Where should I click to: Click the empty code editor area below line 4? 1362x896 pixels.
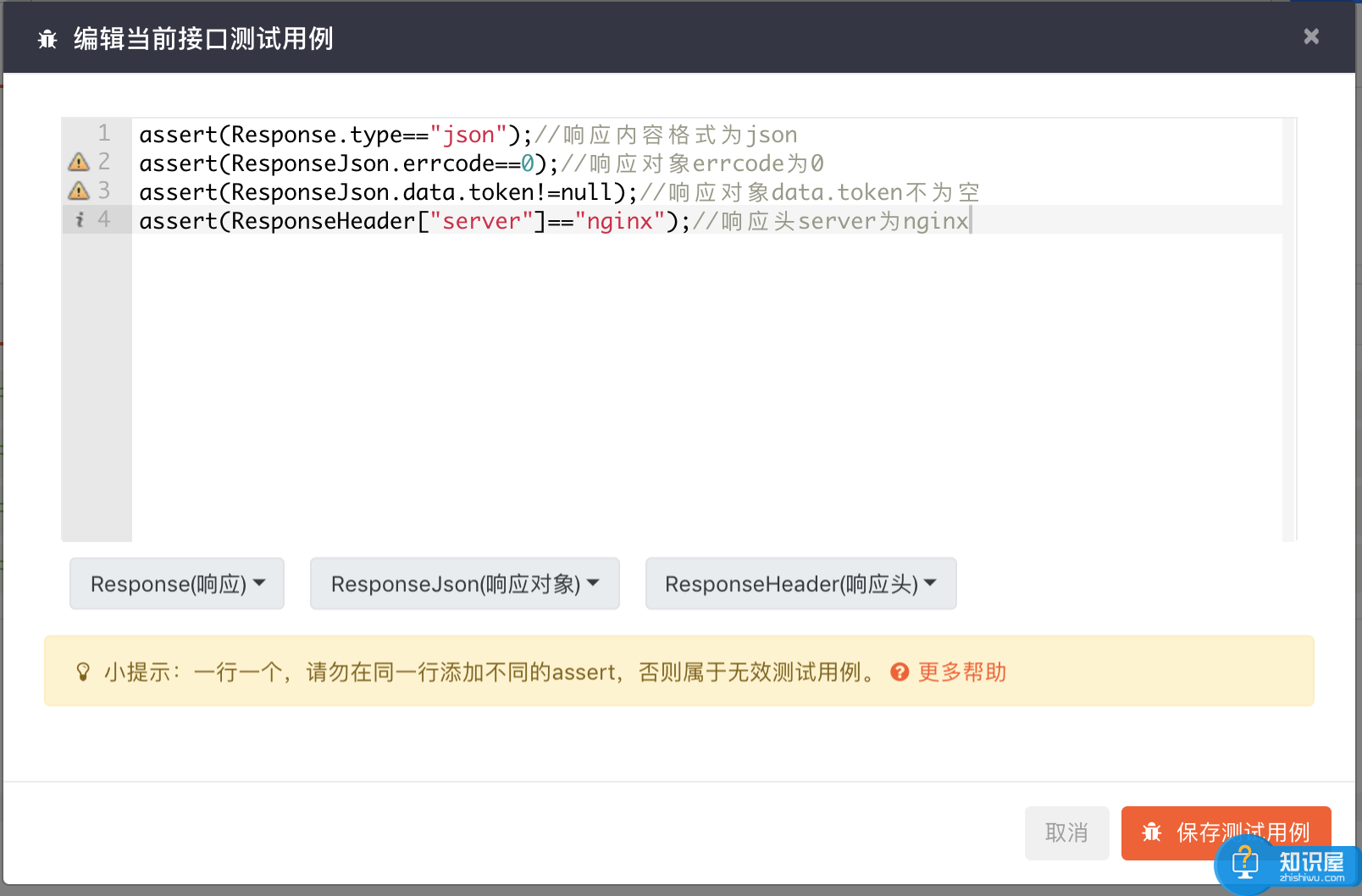tap(707, 387)
